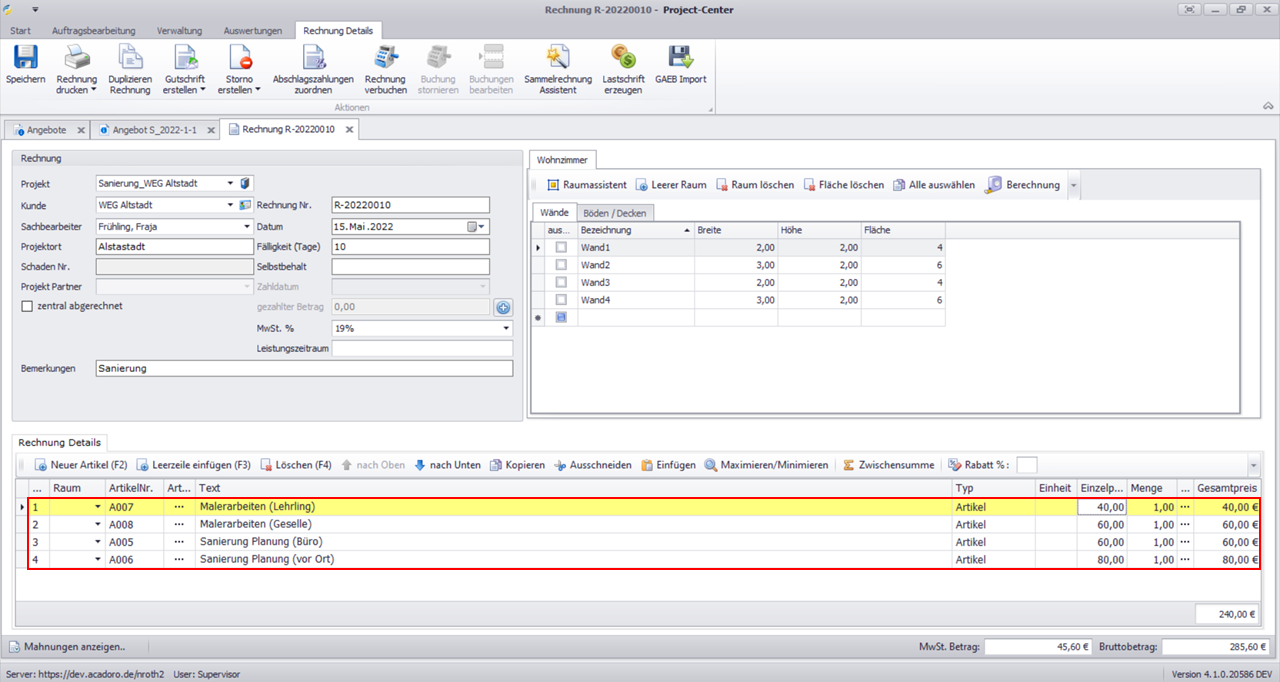Open the Datum calendar dropdown
Screen dimensions: 1280x682
tap(481, 227)
